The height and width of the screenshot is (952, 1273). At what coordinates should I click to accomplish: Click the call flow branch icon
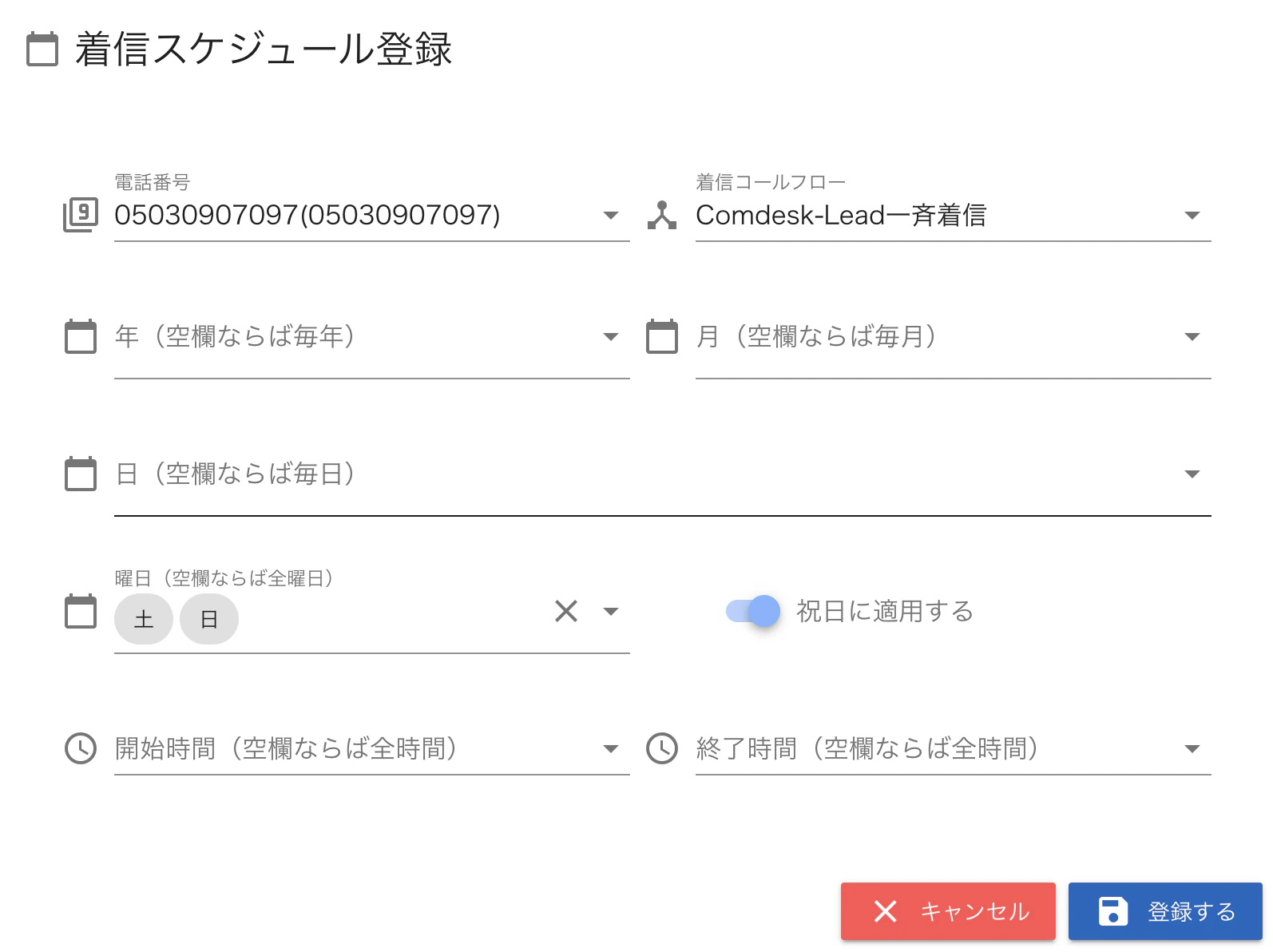click(x=662, y=215)
